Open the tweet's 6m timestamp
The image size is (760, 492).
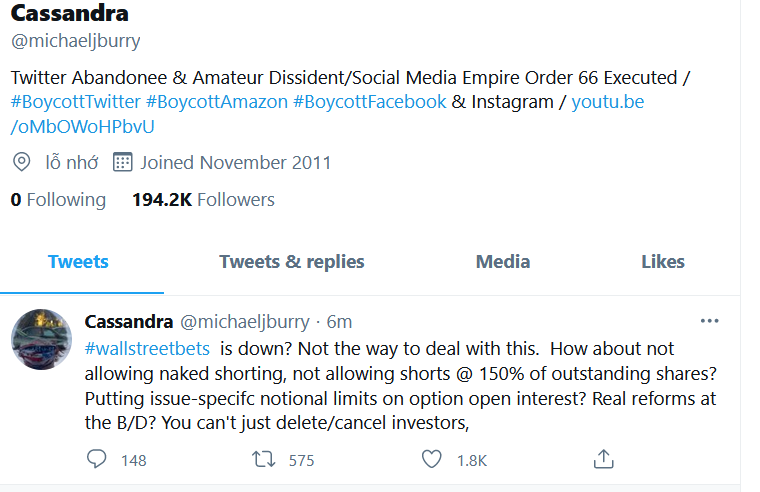[x=340, y=322]
